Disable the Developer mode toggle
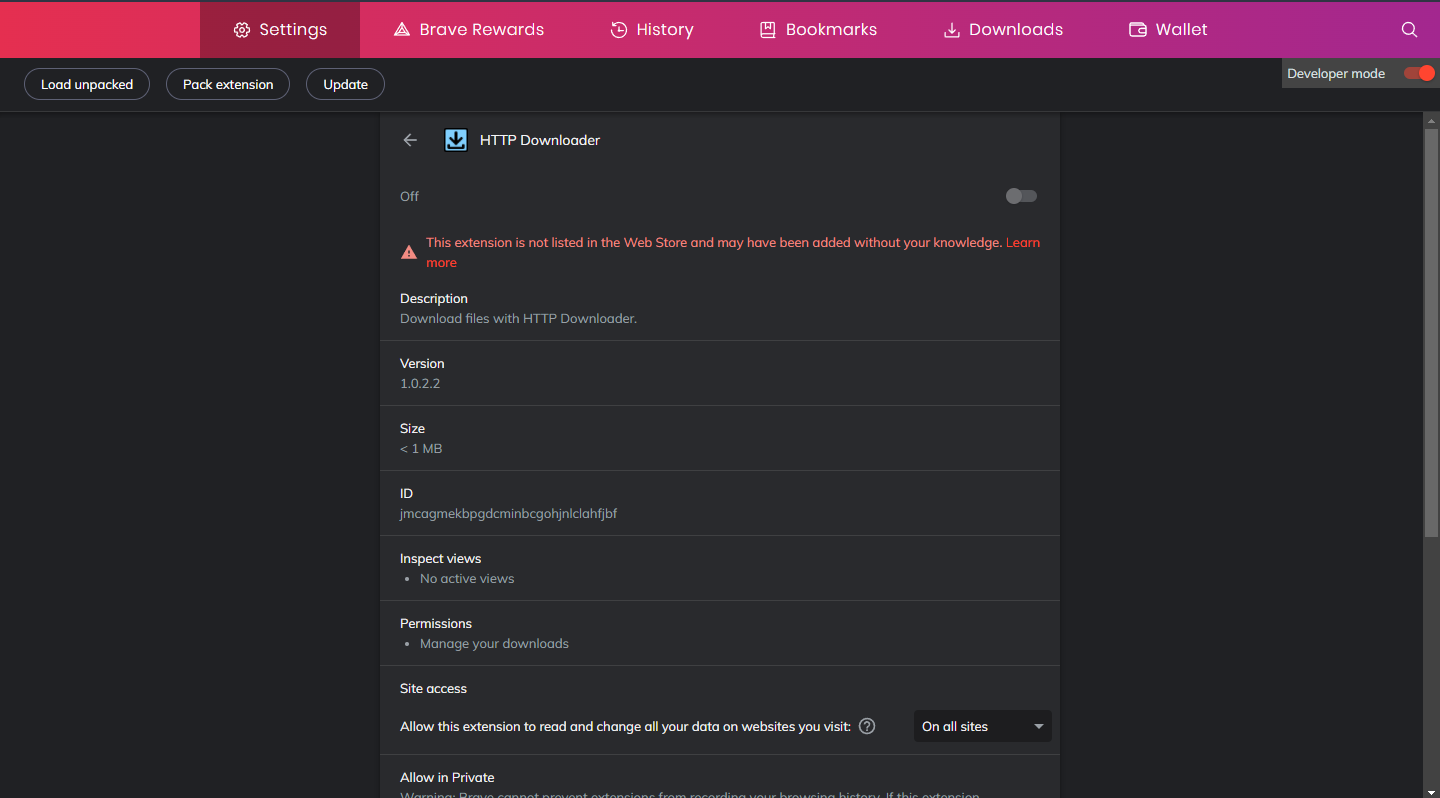The image size is (1440, 798). pos(1419,73)
